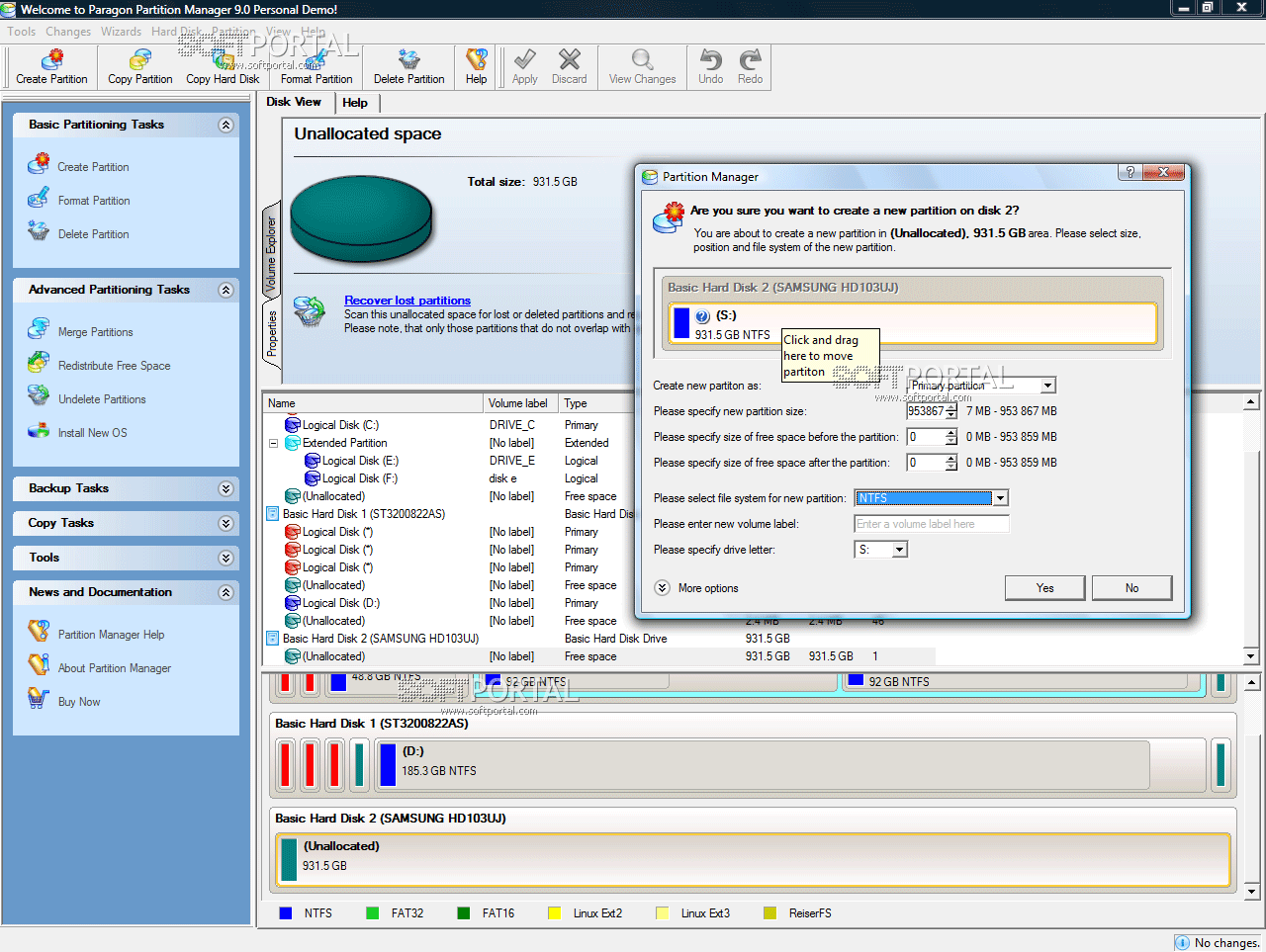Collapse the News and Documentation panel

pyautogui.click(x=226, y=592)
